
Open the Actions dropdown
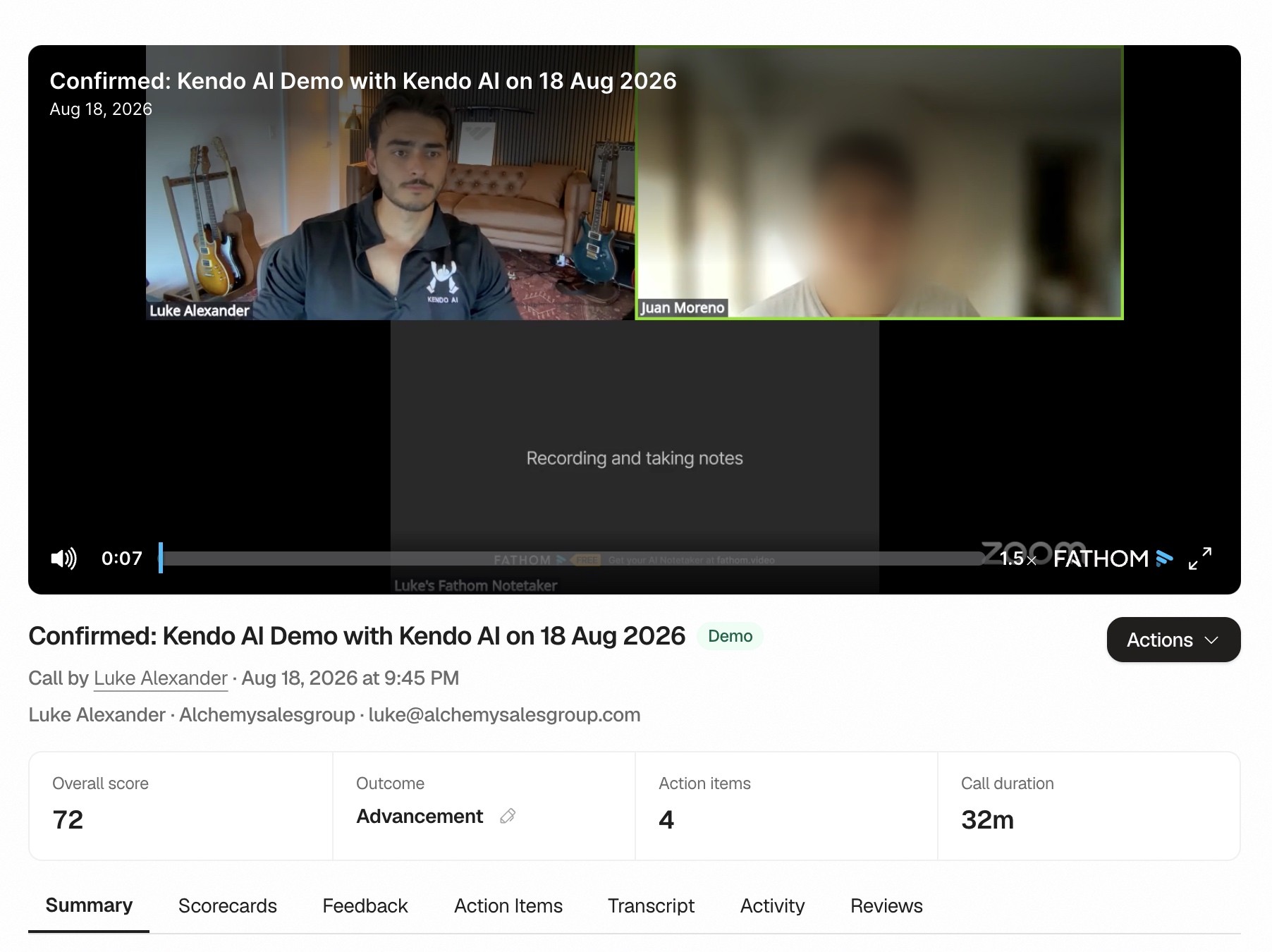(1173, 640)
